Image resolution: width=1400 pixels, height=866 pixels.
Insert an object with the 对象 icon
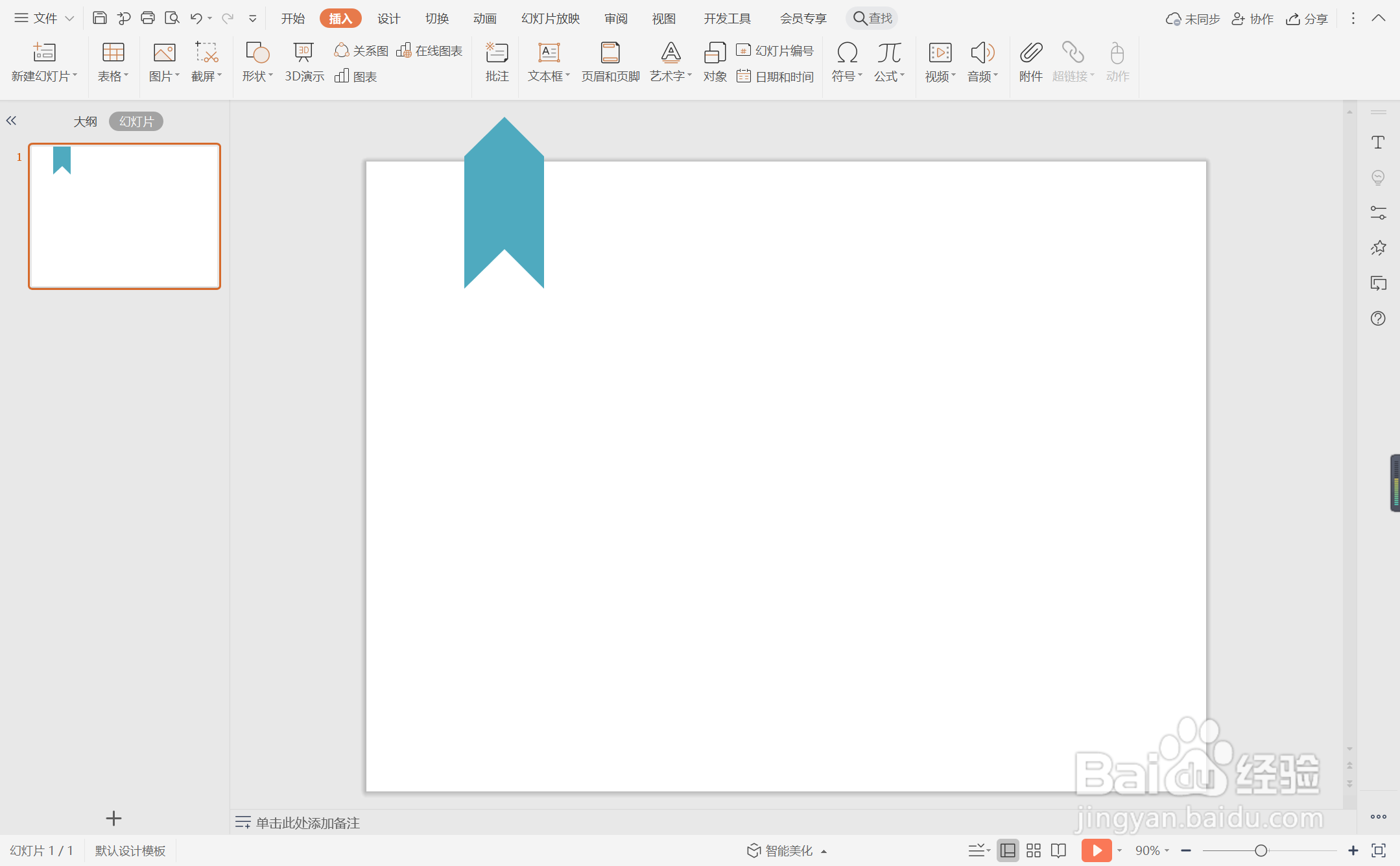(715, 53)
